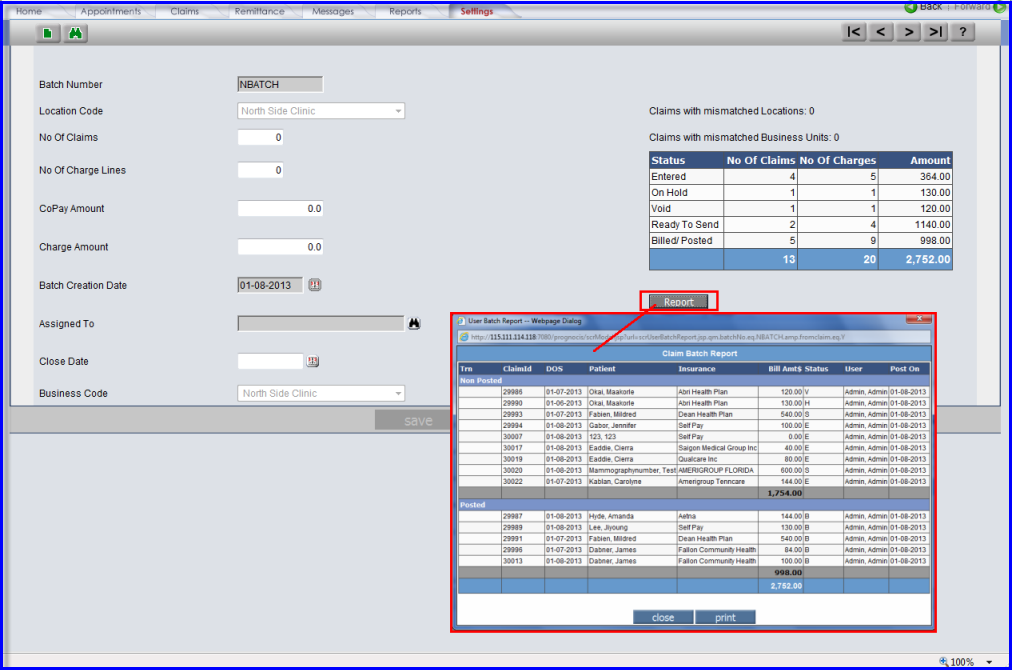
Task: Click the On Hold status row
Action: [800, 192]
